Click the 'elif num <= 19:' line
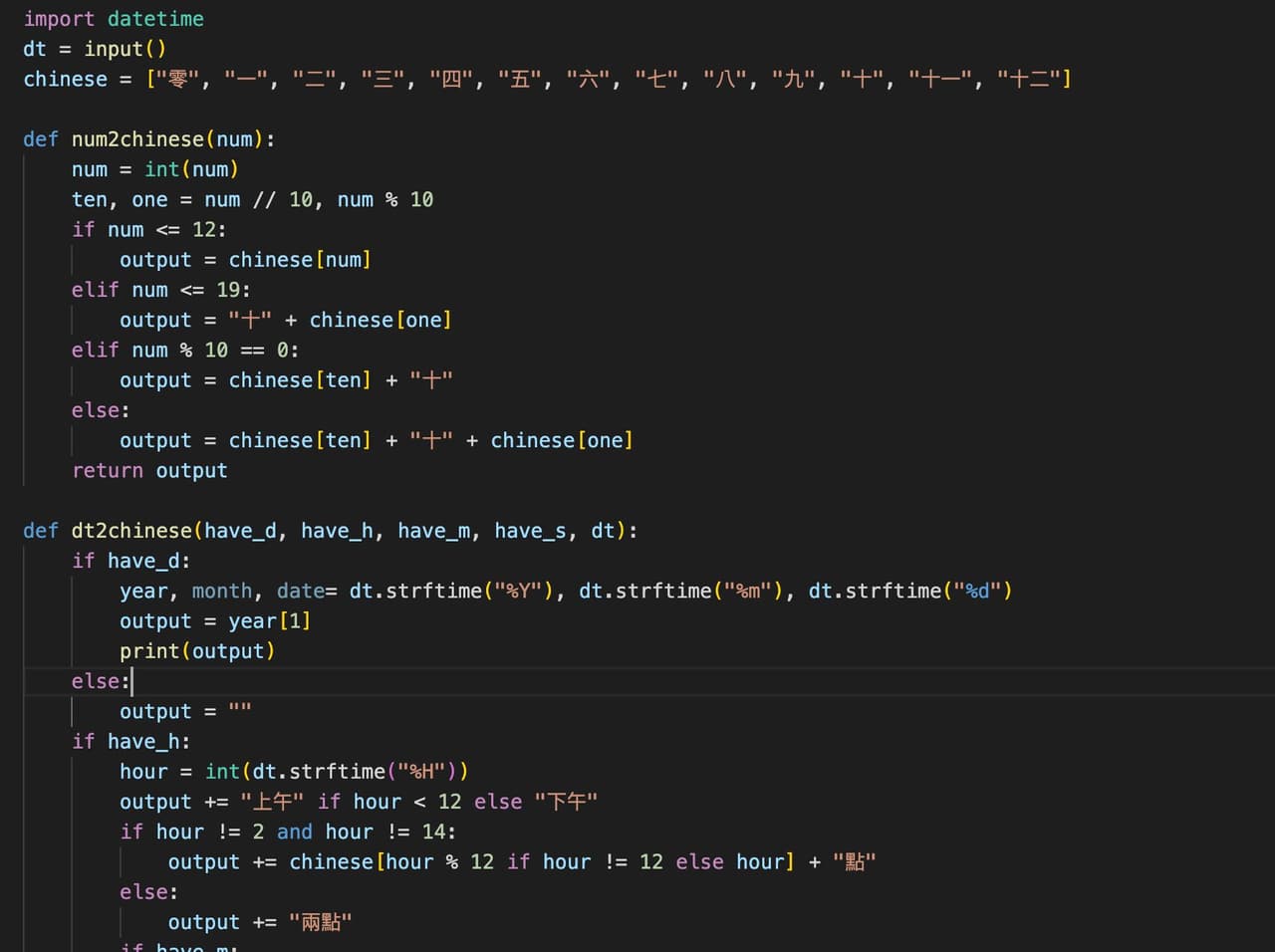This screenshot has width=1275, height=952. coord(160,290)
